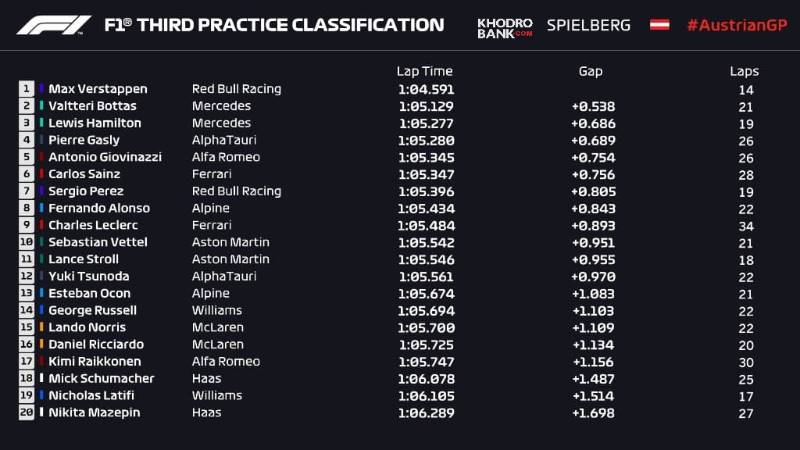Click the F1 logo
The width and height of the screenshot is (800, 450).
click(x=54, y=25)
